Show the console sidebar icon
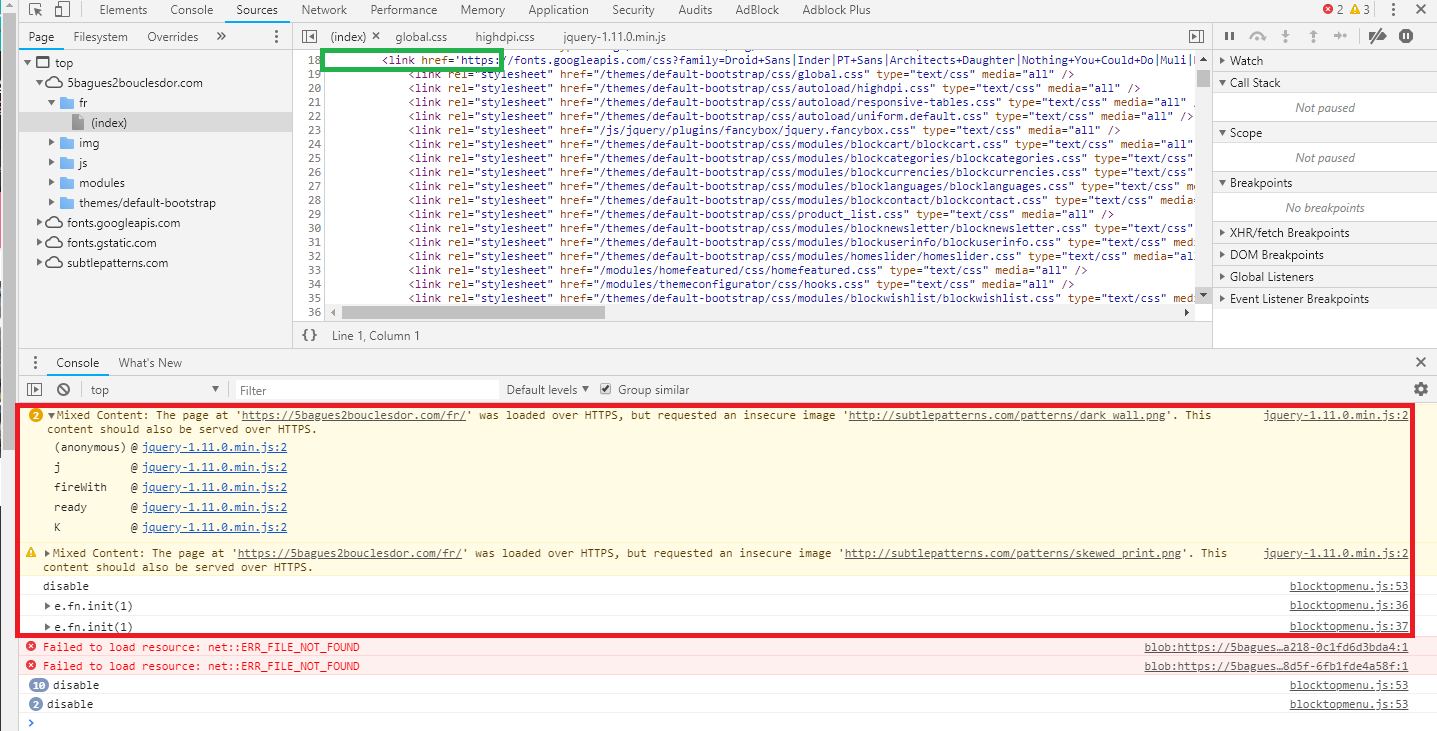The image size is (1437, 731). click(x=35, y=390)
